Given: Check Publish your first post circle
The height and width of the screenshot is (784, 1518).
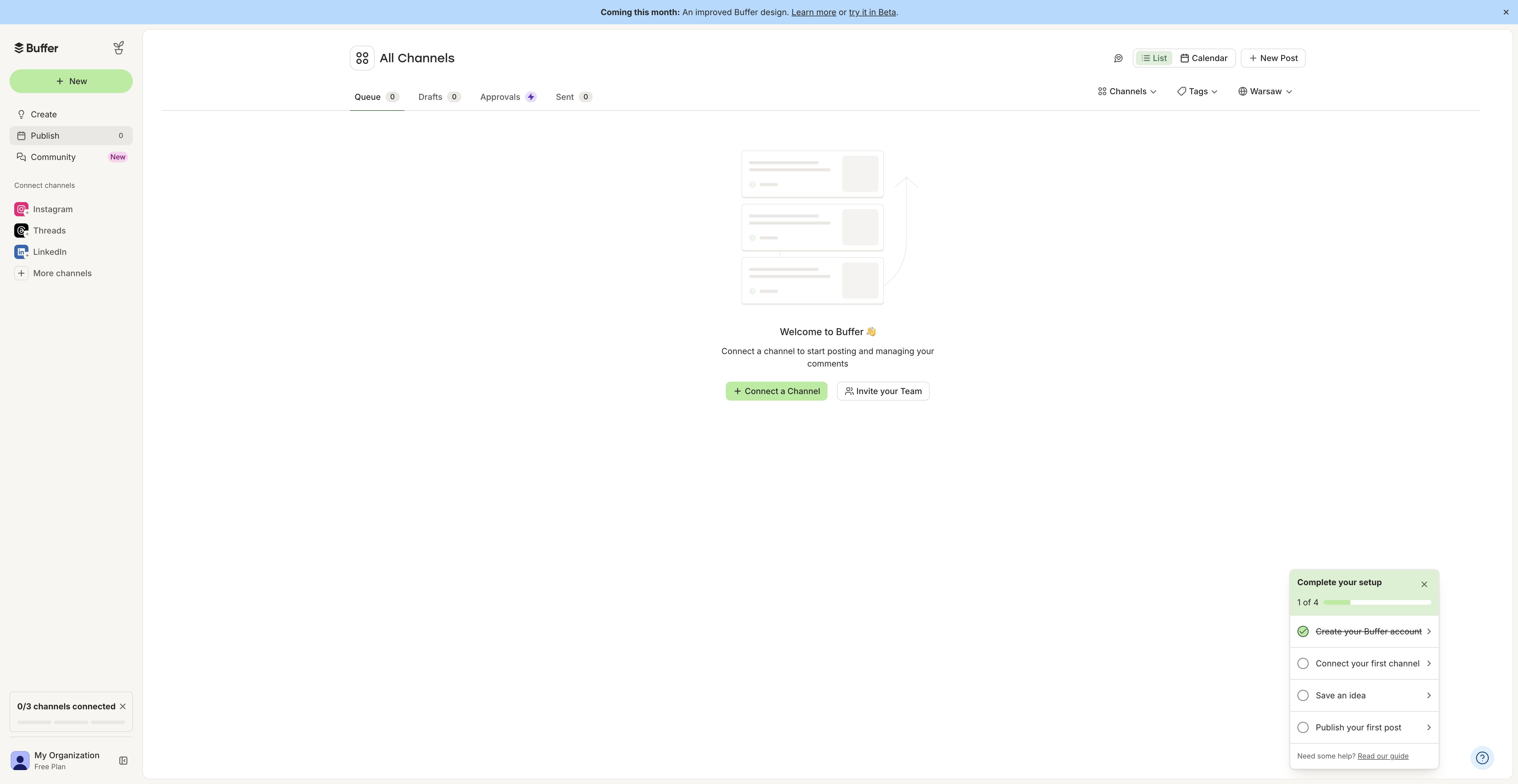Looking at the screenshot, I should [1303, 727].
